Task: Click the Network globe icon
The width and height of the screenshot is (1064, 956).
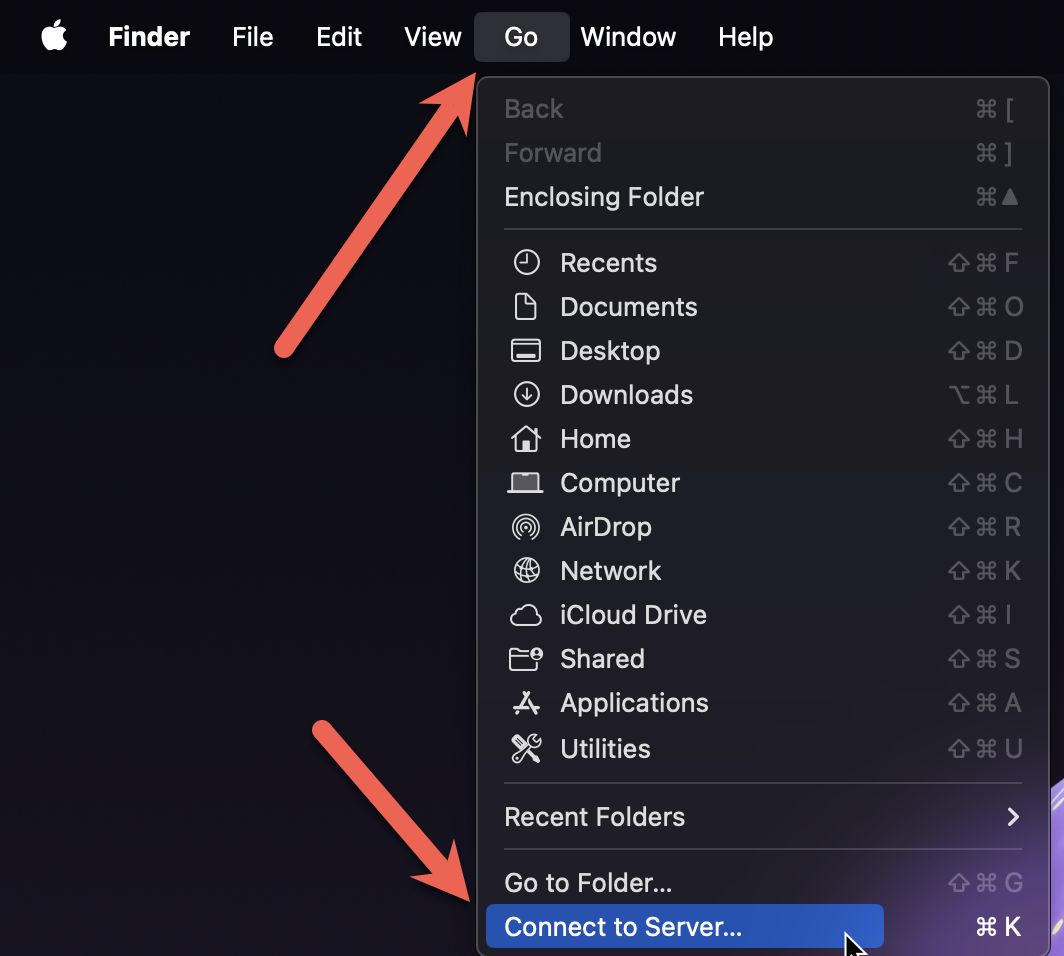Action: coord(528,570)
